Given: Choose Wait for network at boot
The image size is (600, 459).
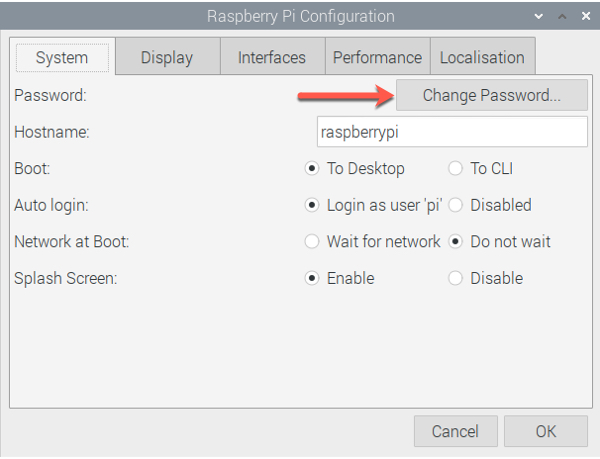Looking at the screenshot, I should 311,241.
